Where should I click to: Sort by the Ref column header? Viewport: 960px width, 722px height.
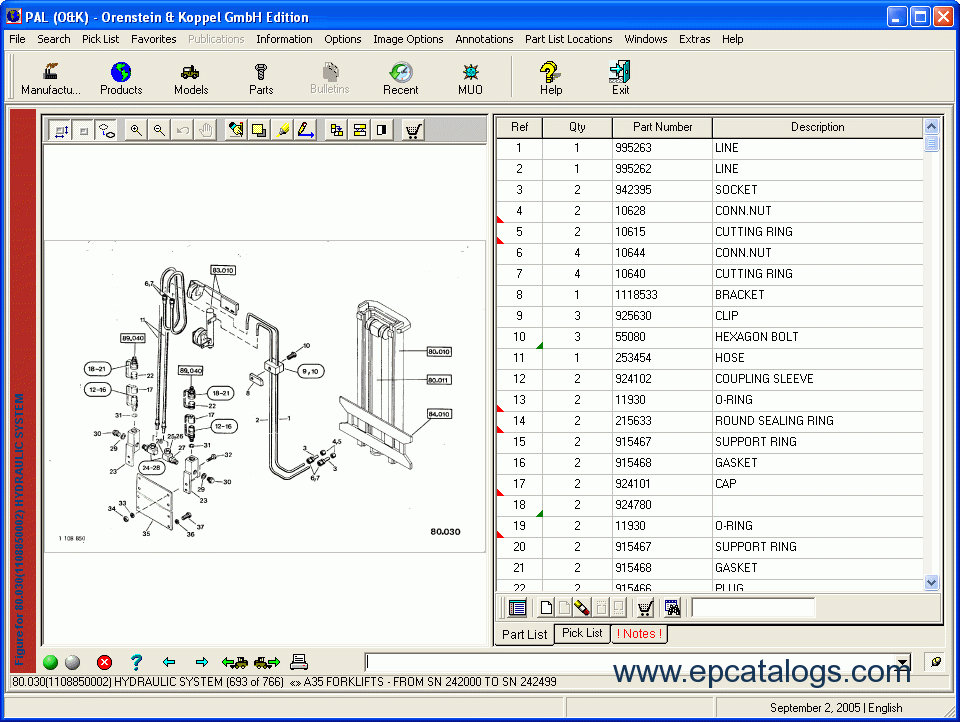(519, 127)
